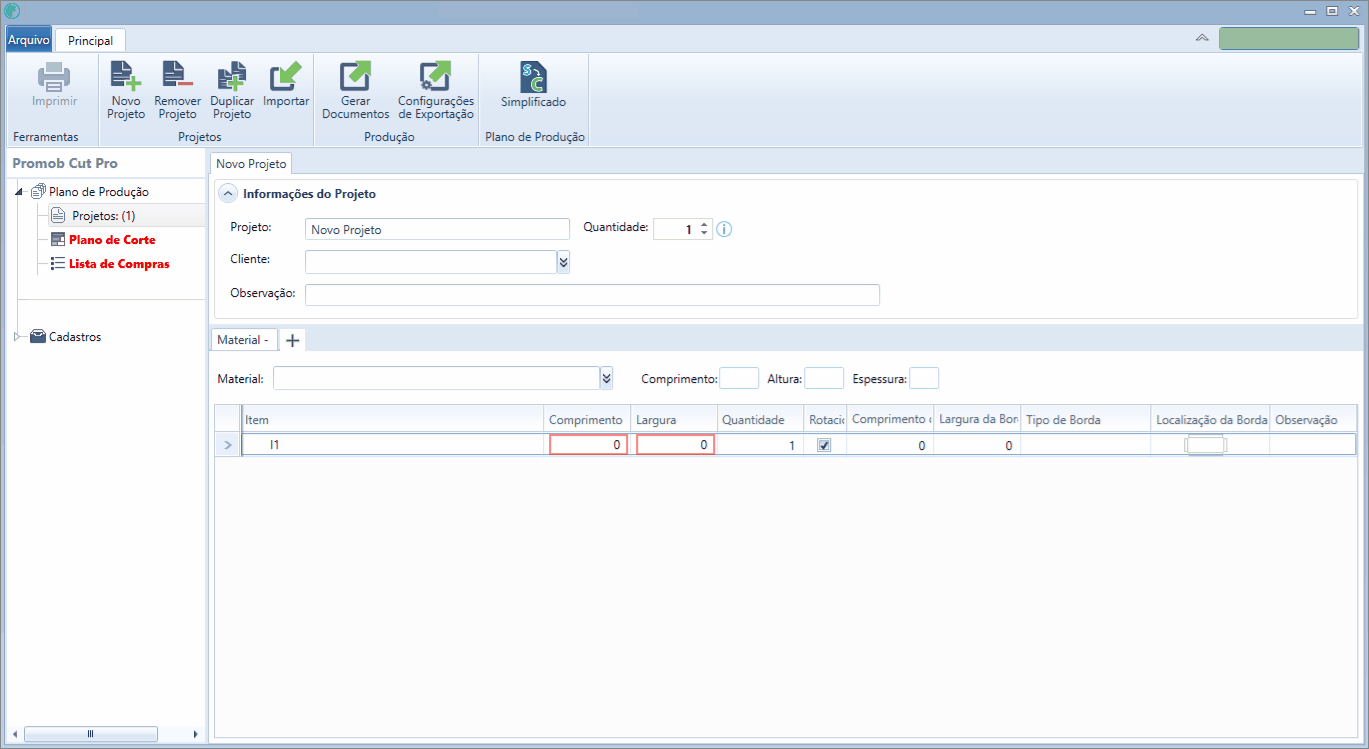
Task: Click the Imprimir printer icon
Action: point(54,77)
